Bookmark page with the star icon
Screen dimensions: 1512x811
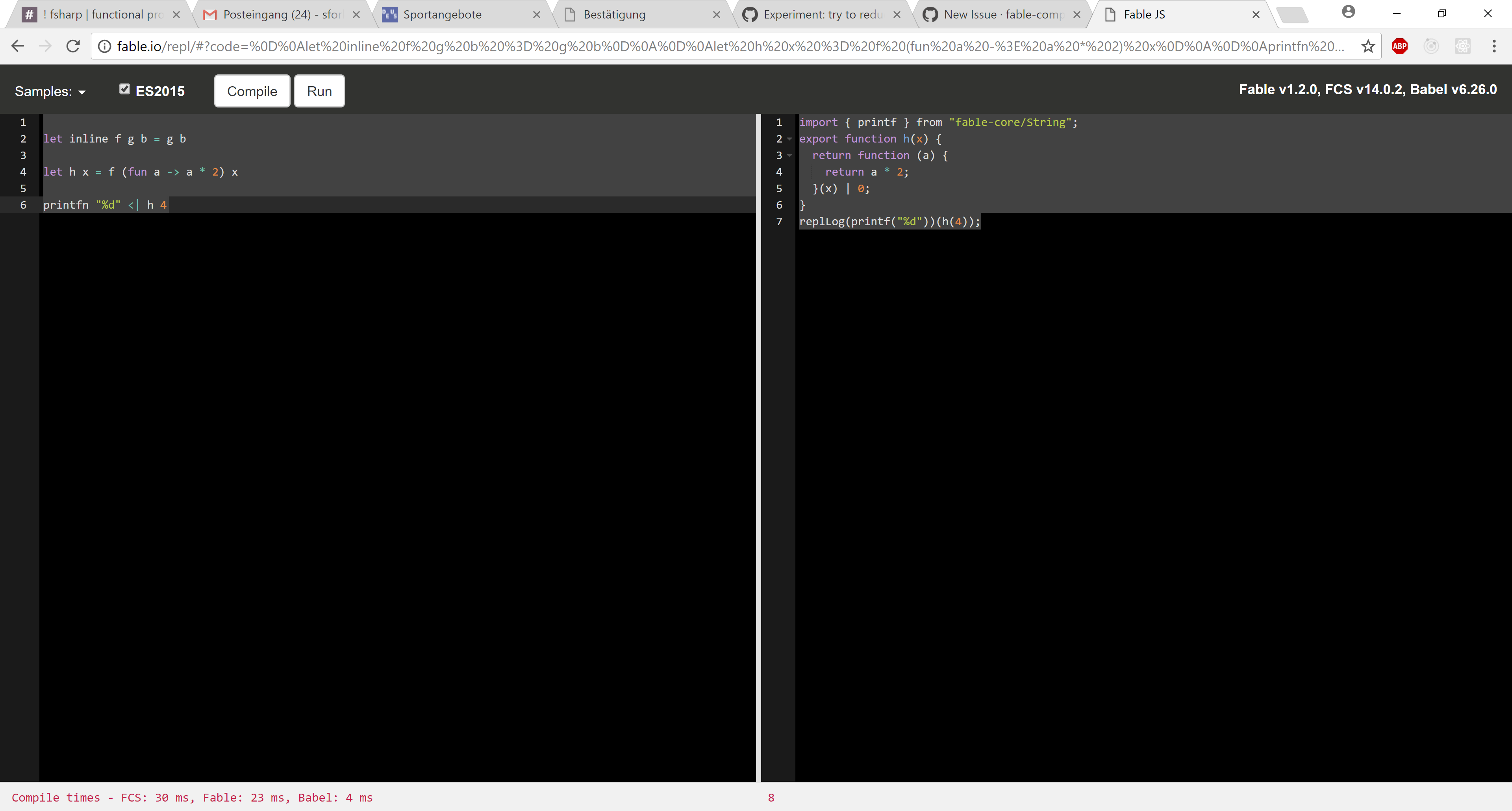click(1367, 46)
